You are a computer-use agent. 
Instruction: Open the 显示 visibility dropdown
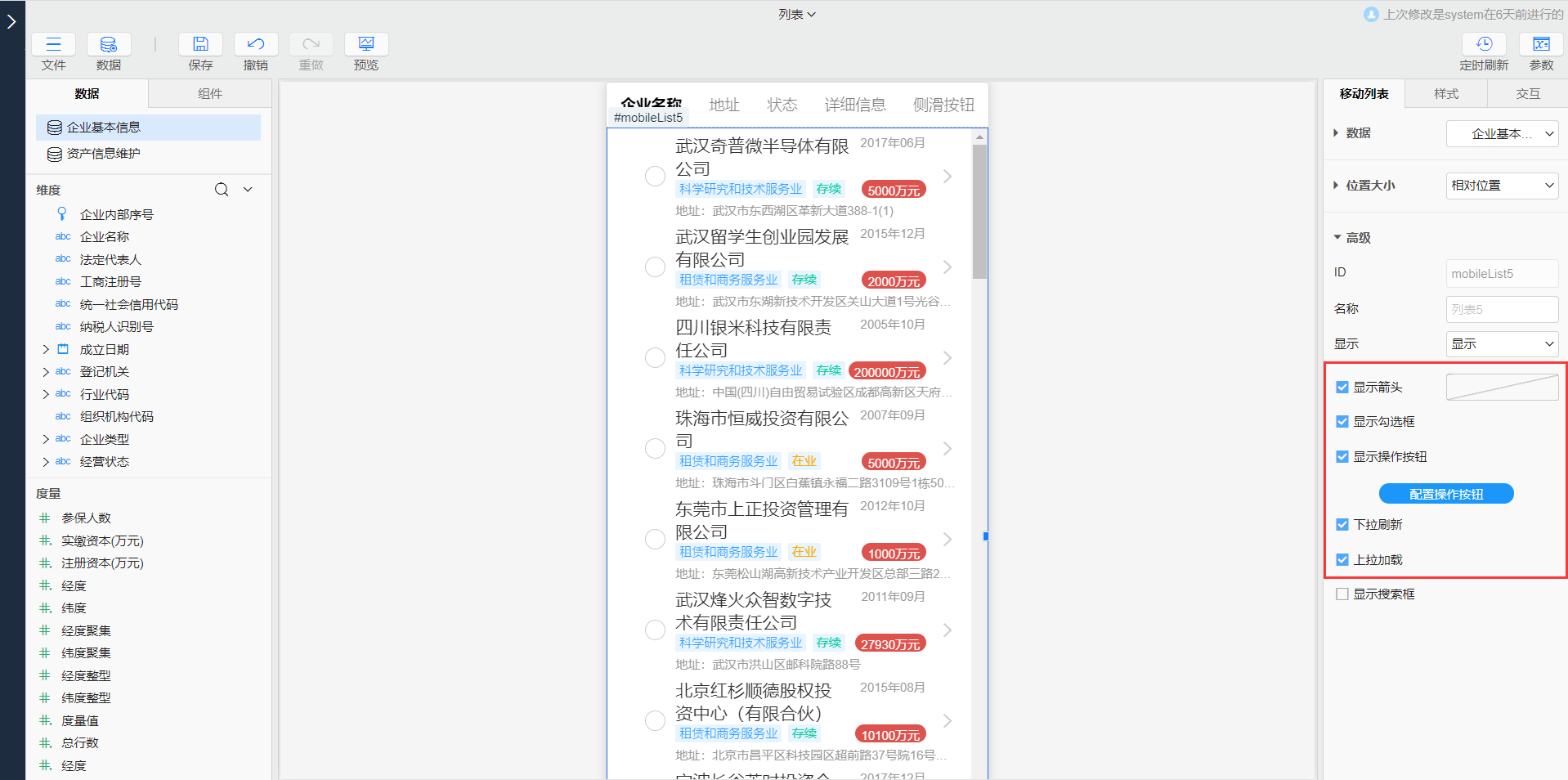(x=1501, y=343)
